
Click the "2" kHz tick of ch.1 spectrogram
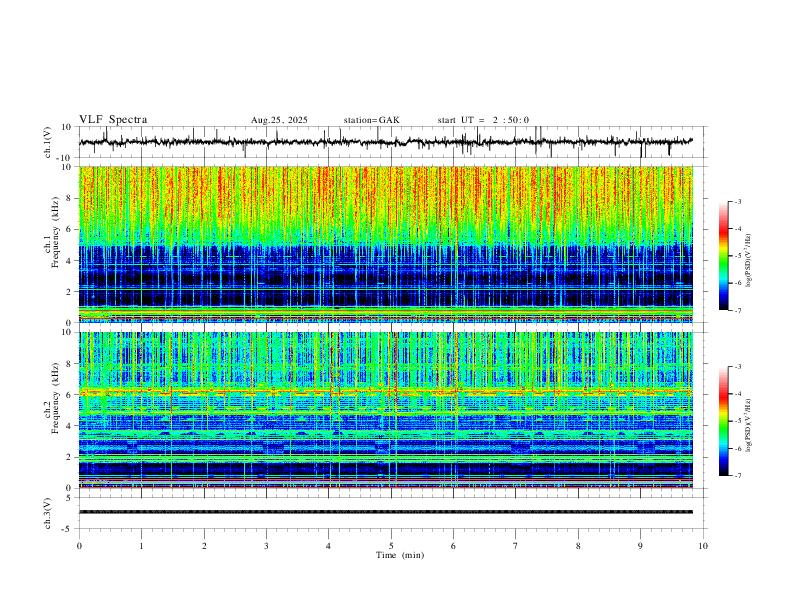coord(69,292)
